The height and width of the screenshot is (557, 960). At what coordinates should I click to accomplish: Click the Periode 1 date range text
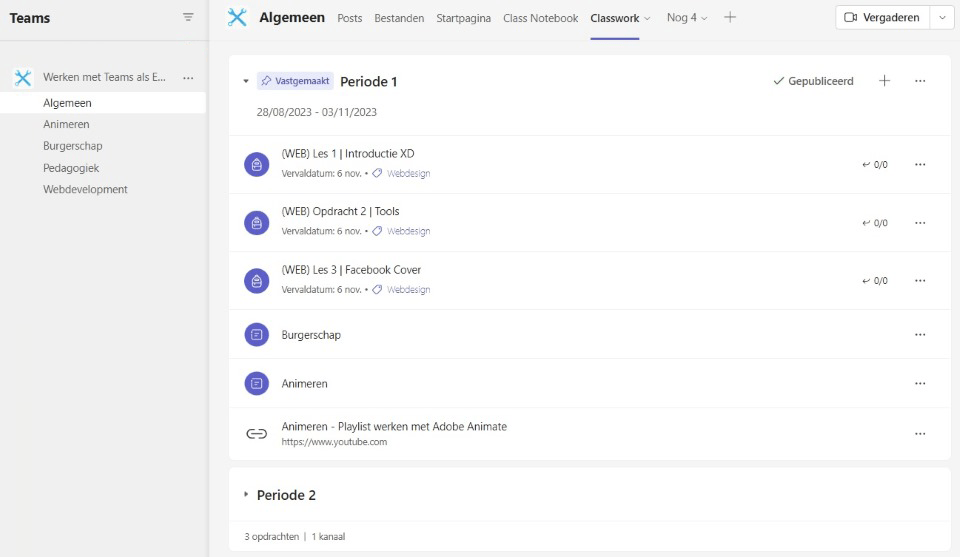tap(317, 112)
